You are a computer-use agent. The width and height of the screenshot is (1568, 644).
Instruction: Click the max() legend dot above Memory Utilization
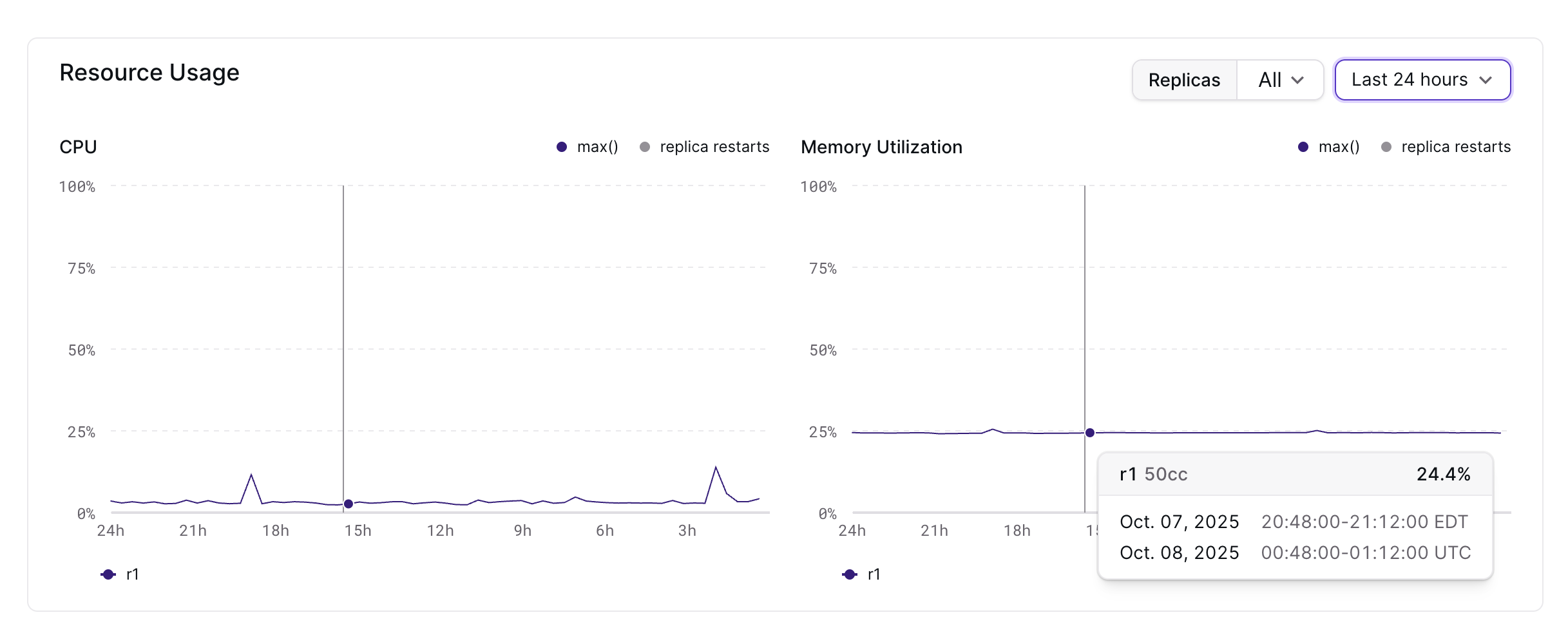[x=1303, y=147]
